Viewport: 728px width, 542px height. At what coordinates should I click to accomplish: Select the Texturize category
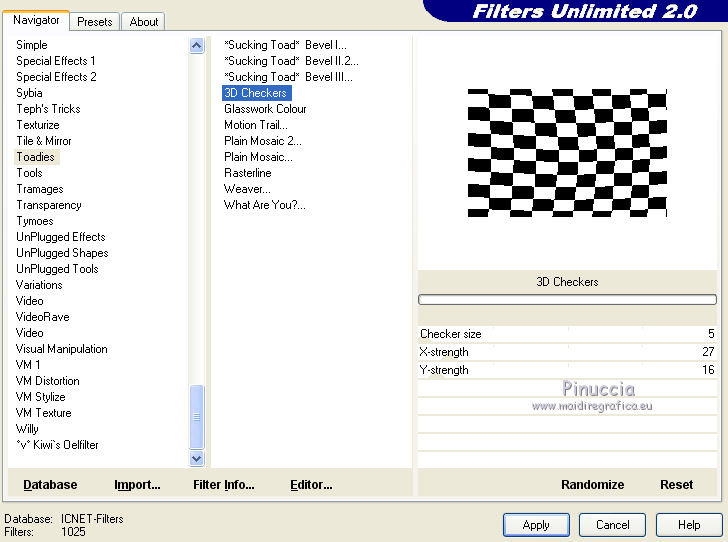[x=38, y=125]
